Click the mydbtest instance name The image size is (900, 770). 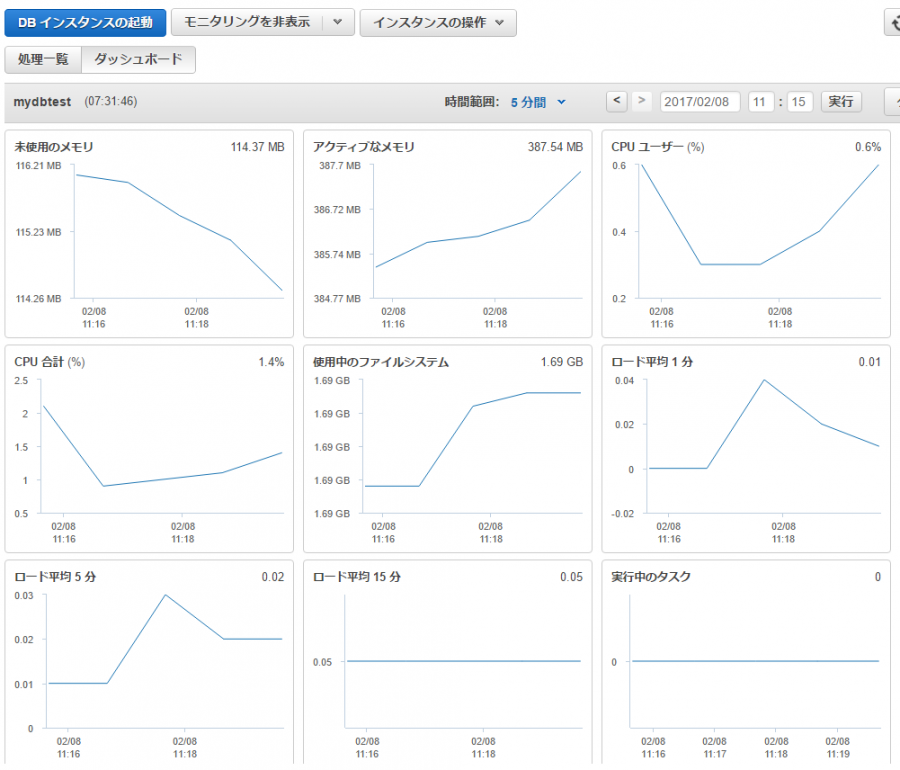tap(42, 102)
